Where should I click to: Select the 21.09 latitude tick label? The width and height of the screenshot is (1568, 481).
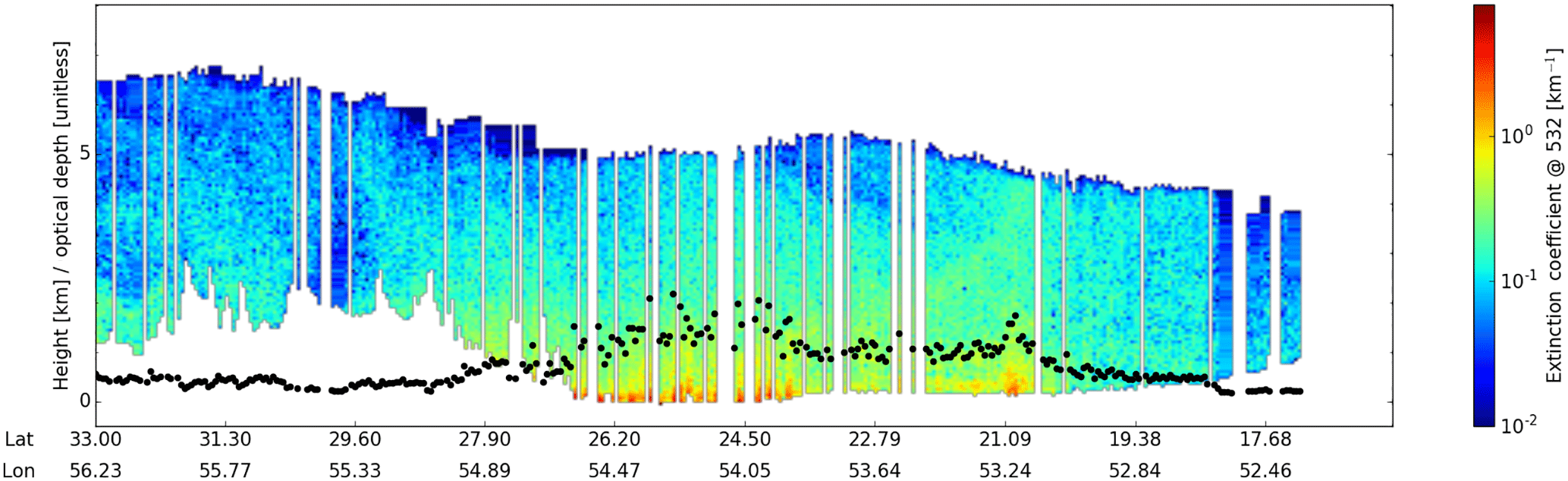(1005, 440)
